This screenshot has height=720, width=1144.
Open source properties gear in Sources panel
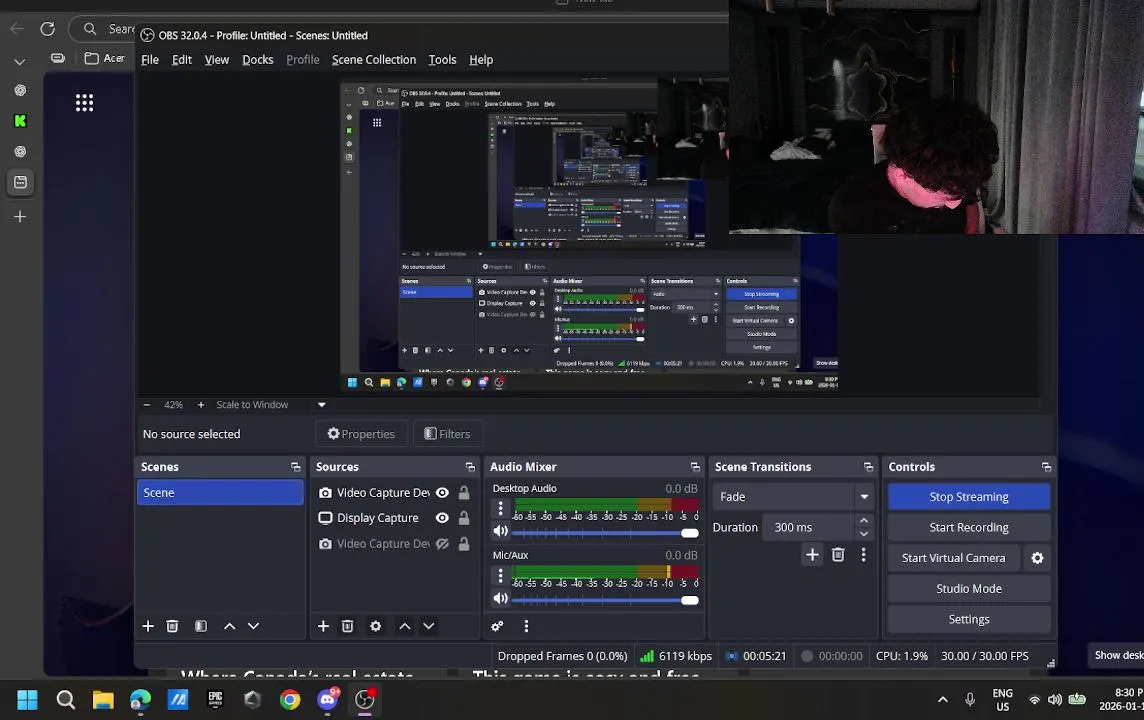[375, 626]
